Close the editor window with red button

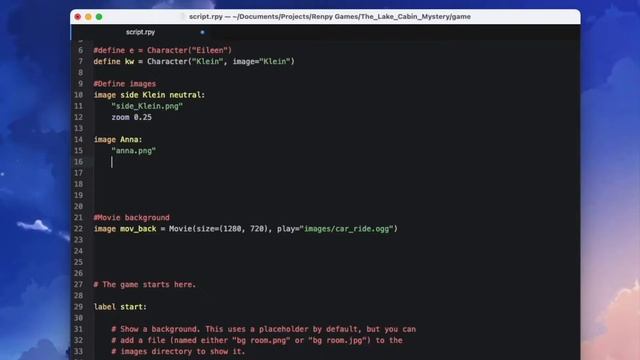pyautogui.click(x=78, y=17)
